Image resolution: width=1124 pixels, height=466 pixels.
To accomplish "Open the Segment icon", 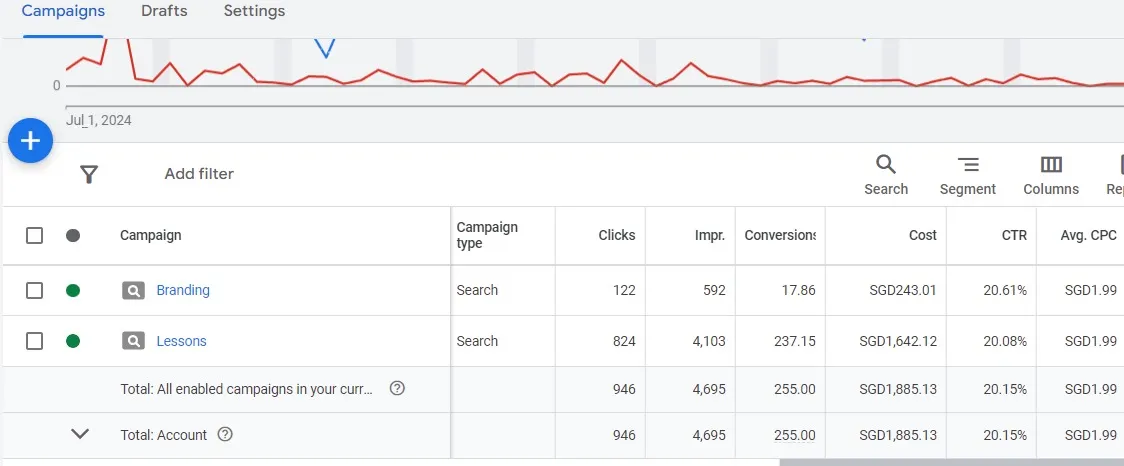I will coord(967,165).
